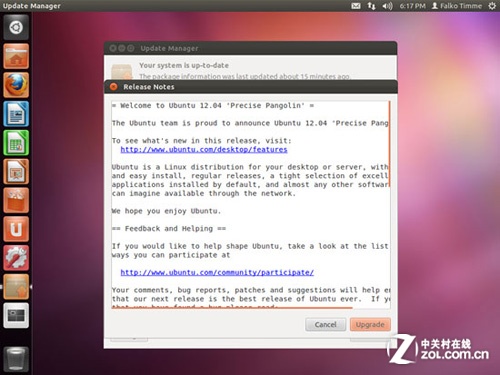
Task: Open the ubuntu.com/community/participate link
Action: (x=217, y=272)
